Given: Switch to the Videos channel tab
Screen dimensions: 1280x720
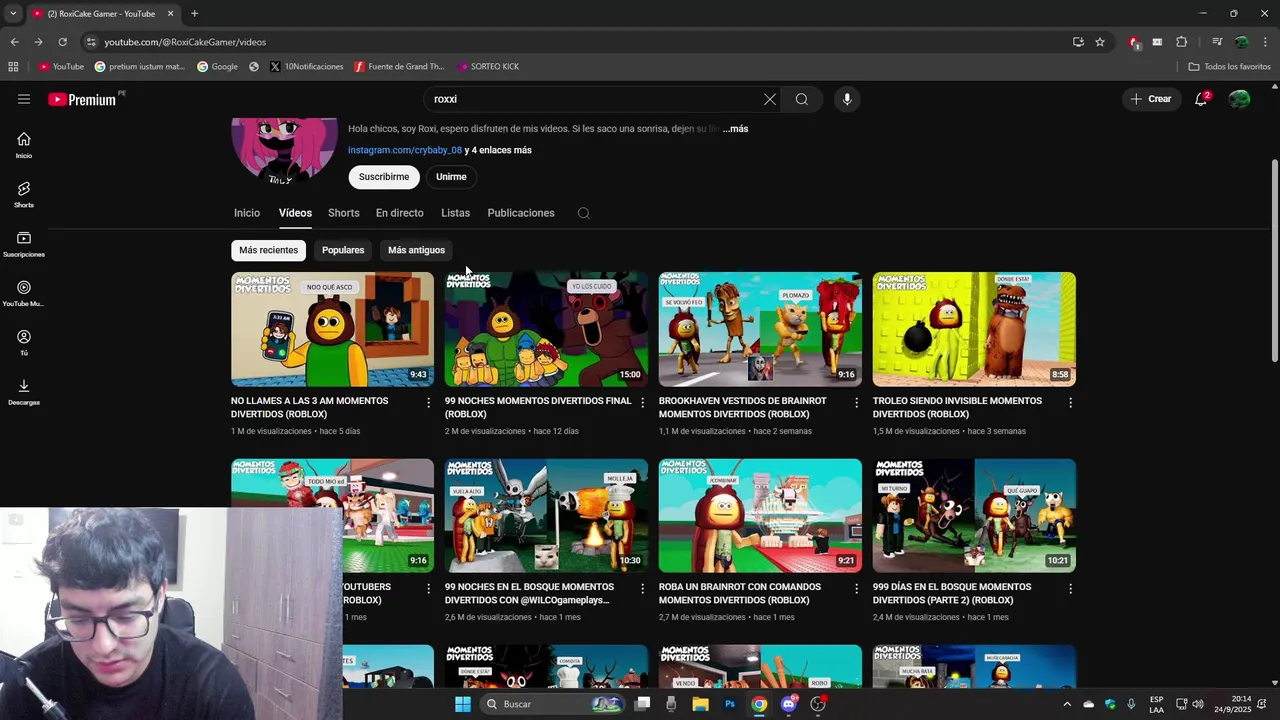Looking at the screenshot, I should coord(295,213).
